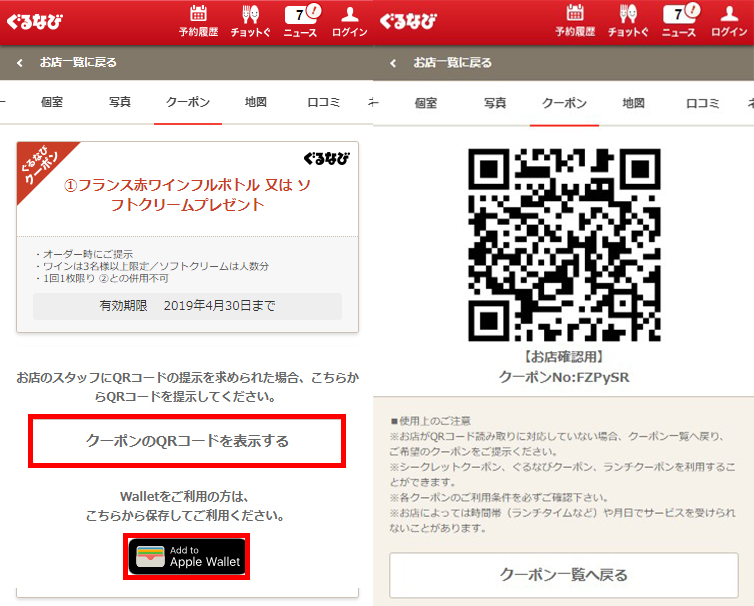Go back via right screen back chevron
754x606 pixels.
tap(393, 63)
